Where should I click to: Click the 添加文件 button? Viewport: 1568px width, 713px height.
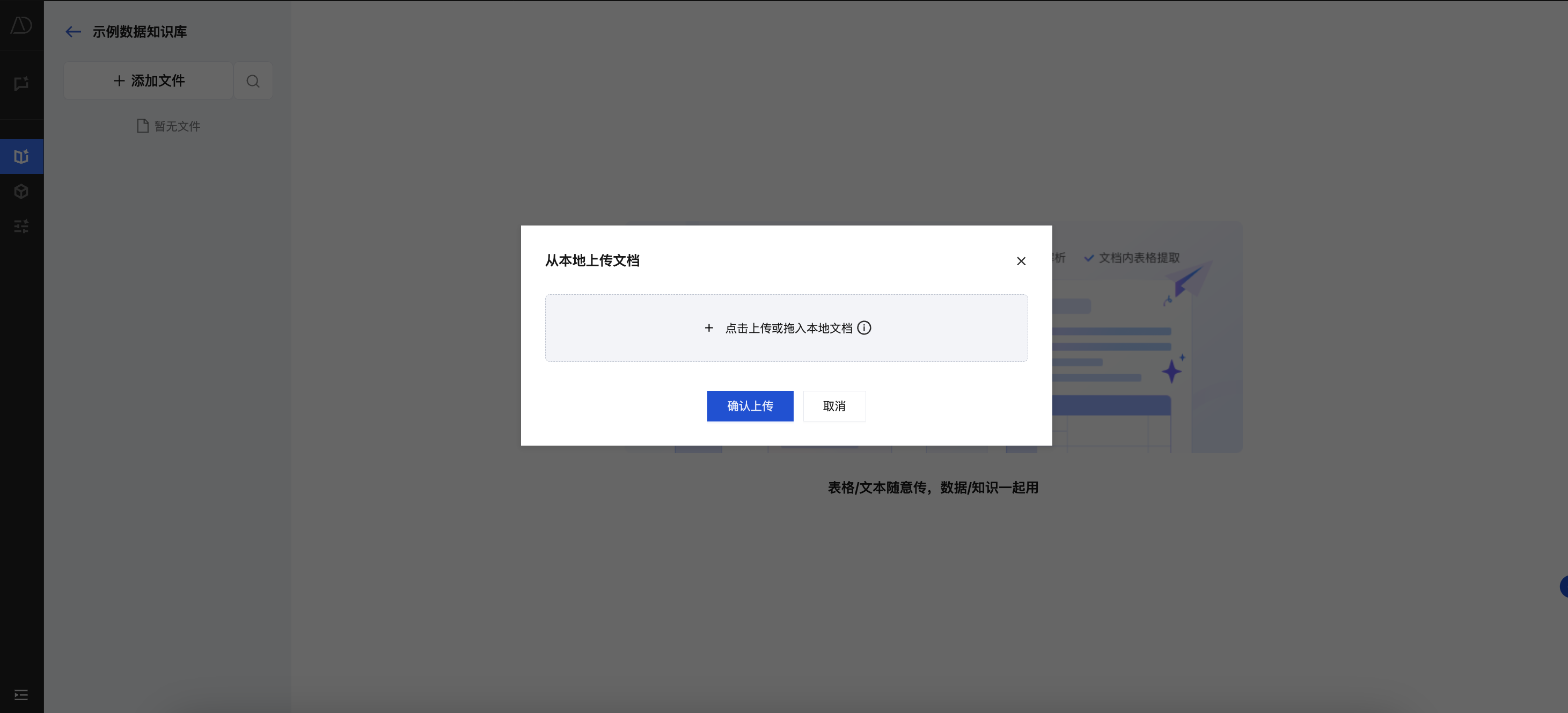tap(149, 81)
